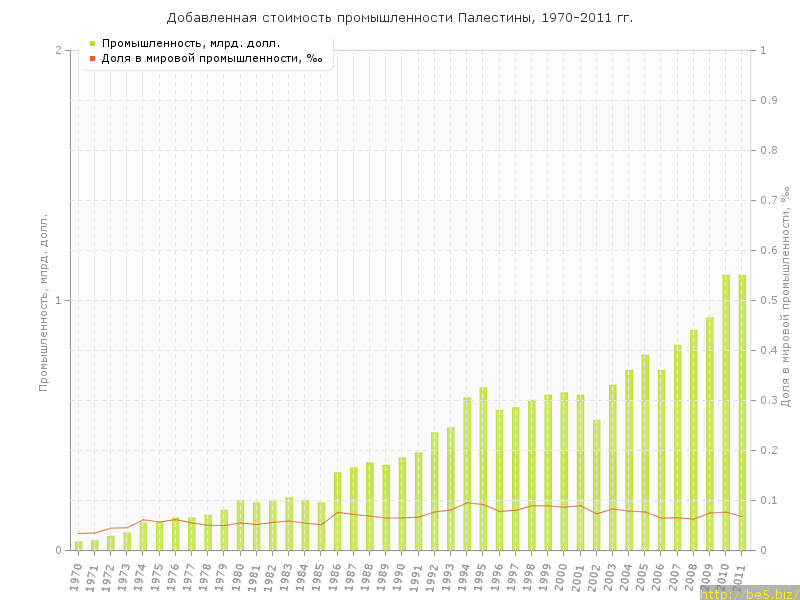Click the green Промышленность legend marker
Image resolution: width=800 pixels, height=600 pixels.
pyautogui.click(x=92, y=43)
